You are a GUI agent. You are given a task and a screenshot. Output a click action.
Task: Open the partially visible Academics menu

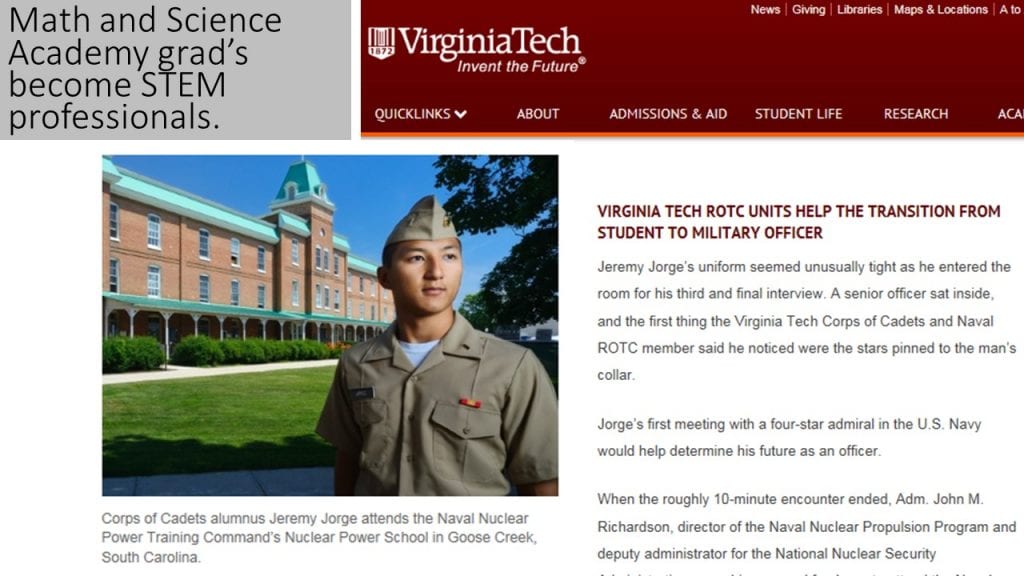[x=1010, y=114]
